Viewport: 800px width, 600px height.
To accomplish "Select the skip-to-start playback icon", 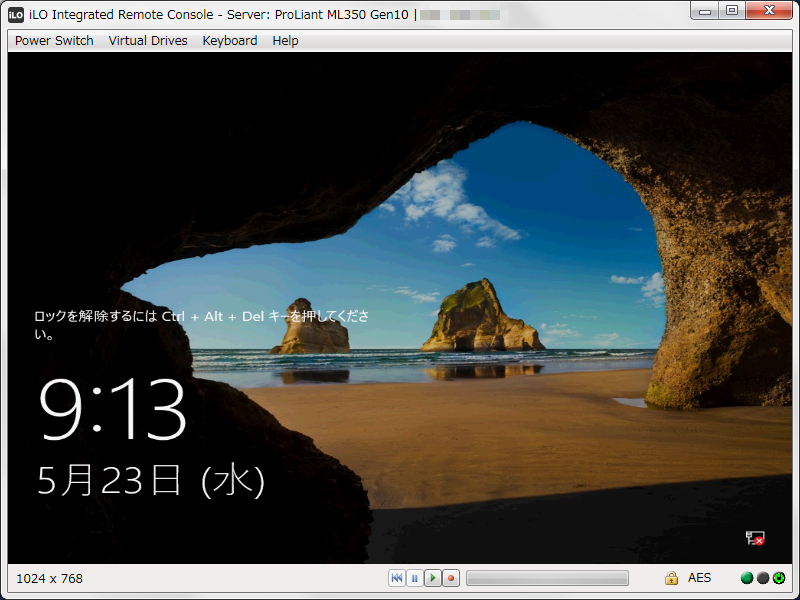I will (398, 577).
